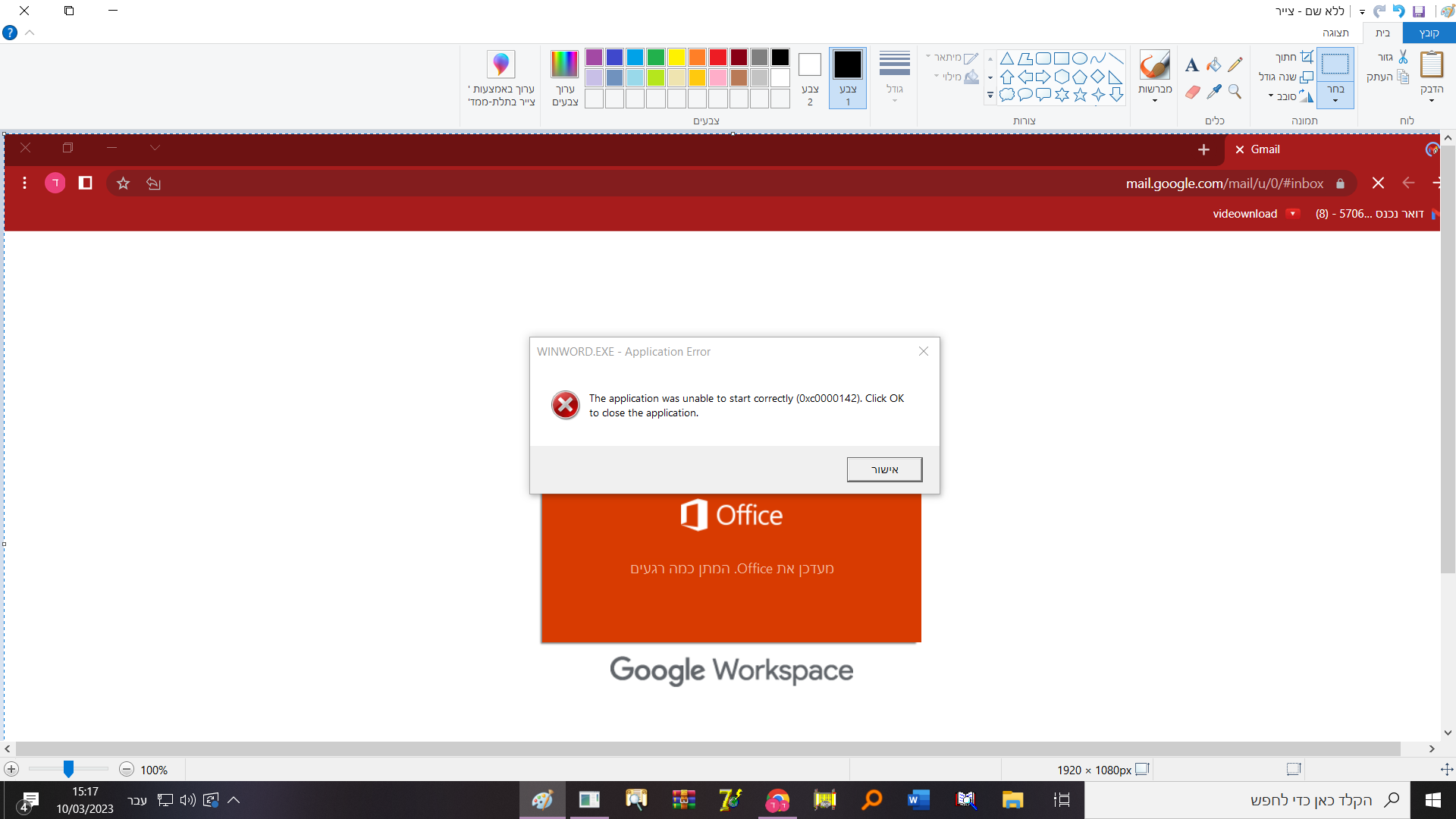Image resolution: width=1456 pixels, height=819 pixels.
Task: Click the Crop (חתוך) button
Action: pos(1294,57)
